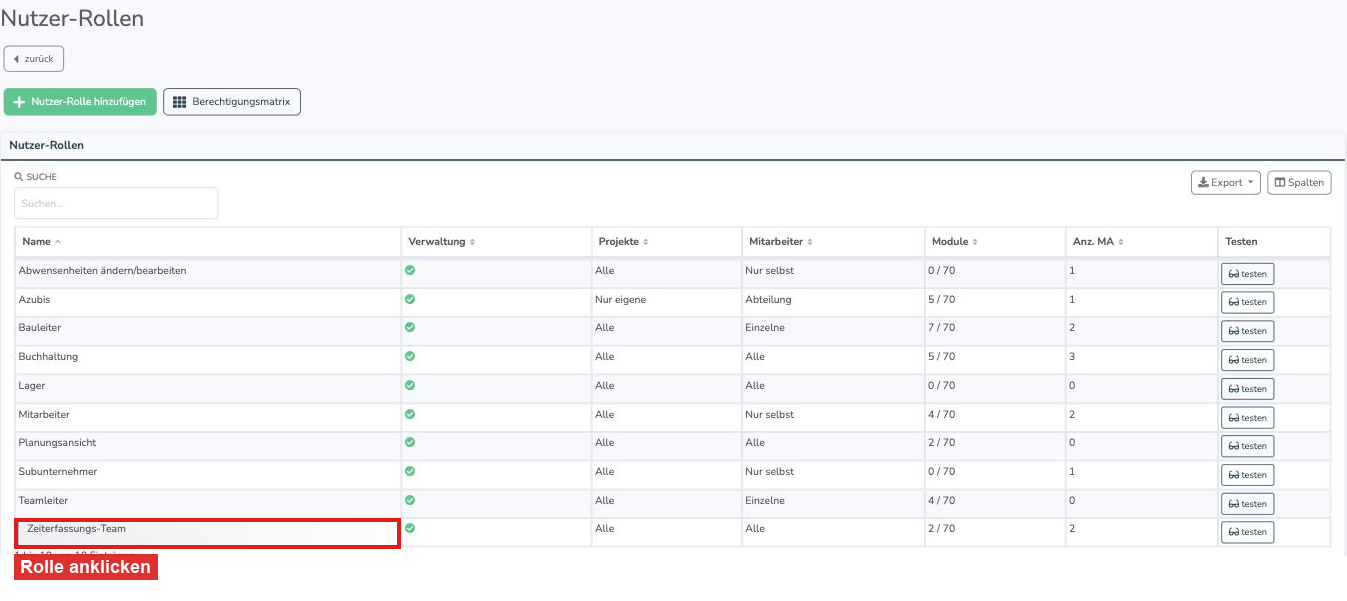The width and height of the screenshot is (1347, 601).
Task: Select the Teamleiter role name
Action: [x=43, y=500]
